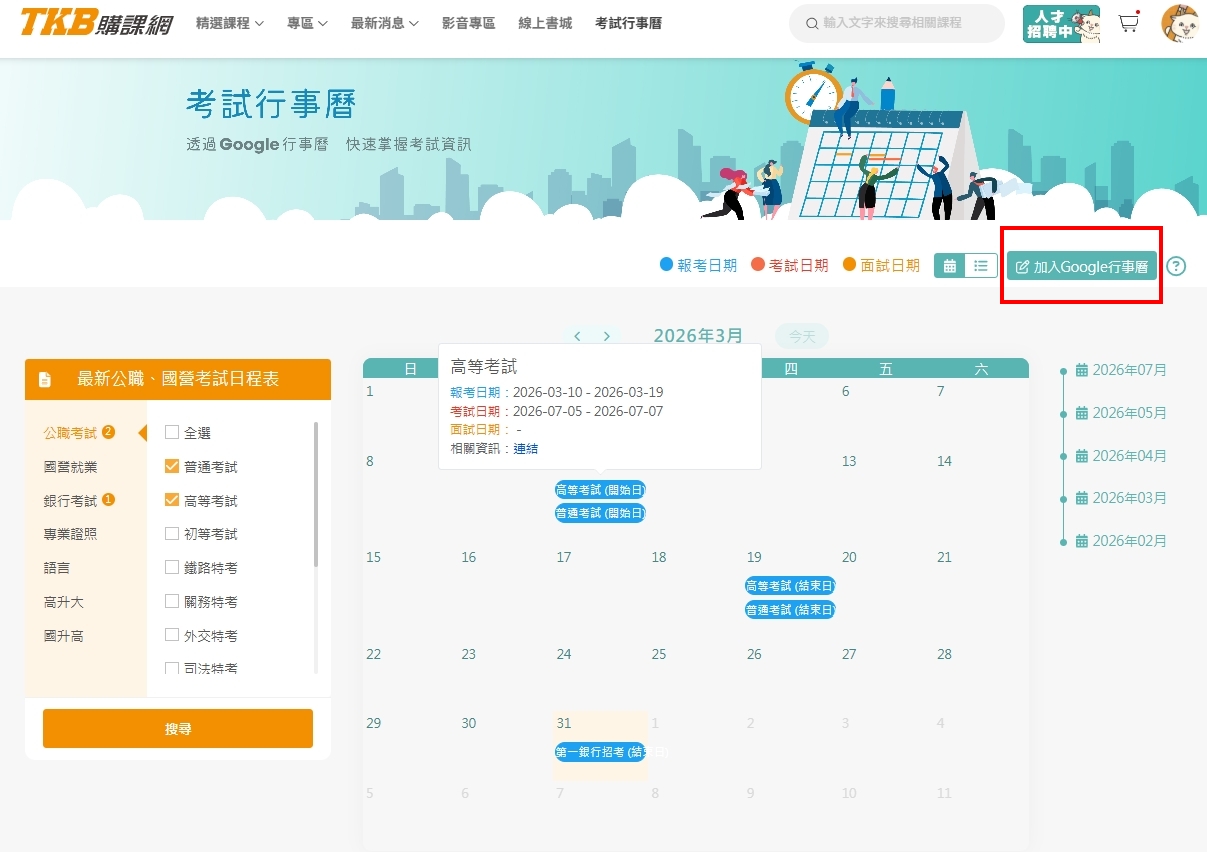Expand the 最新消息 dropdown menu
The image size is (1207, 852).
[x=384, y=23]
